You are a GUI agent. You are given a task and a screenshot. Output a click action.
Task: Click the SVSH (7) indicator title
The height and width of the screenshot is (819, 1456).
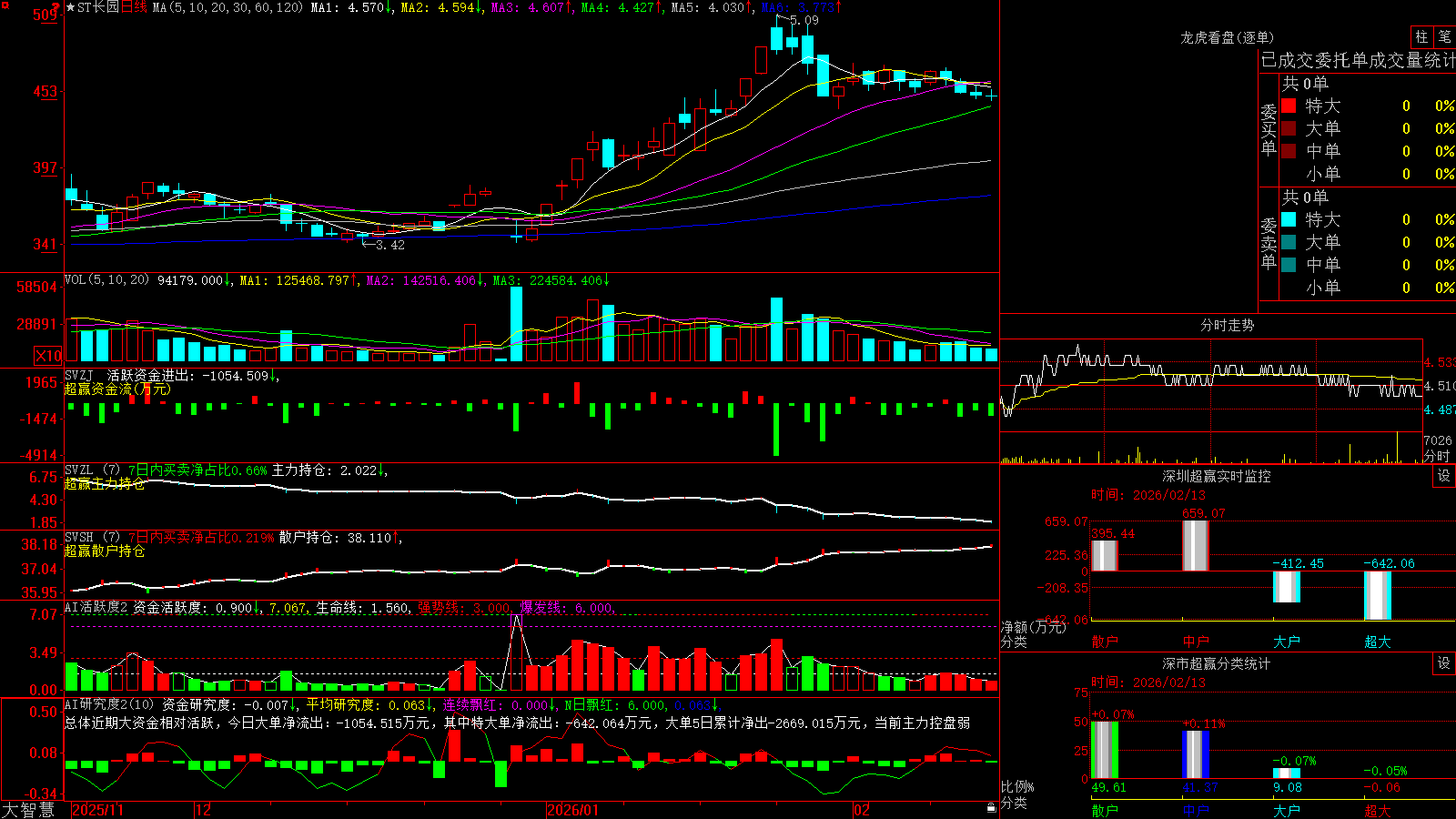[x=92, y=538]
